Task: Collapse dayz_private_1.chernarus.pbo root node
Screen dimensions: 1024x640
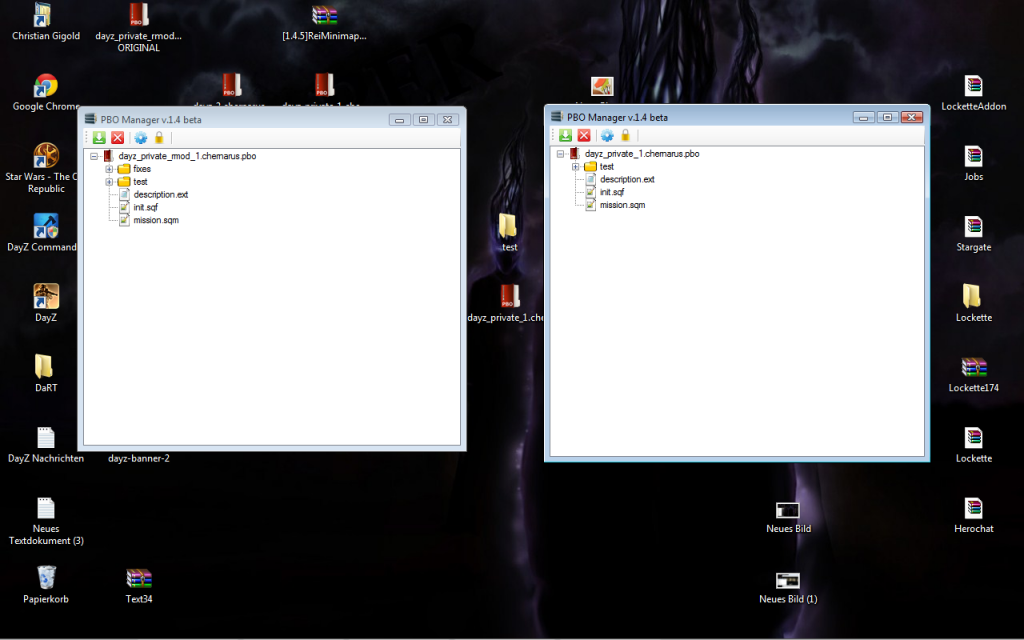Action: click(560, 154)
